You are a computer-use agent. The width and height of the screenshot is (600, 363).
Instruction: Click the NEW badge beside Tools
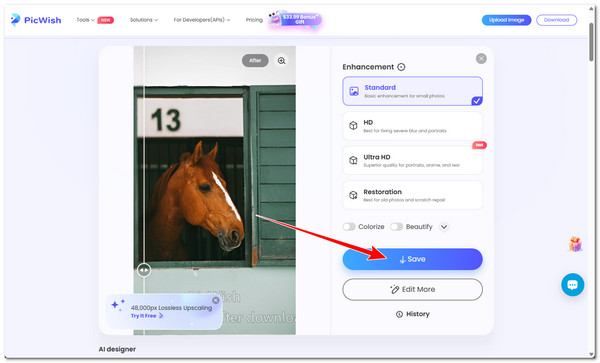click(106, 20)
